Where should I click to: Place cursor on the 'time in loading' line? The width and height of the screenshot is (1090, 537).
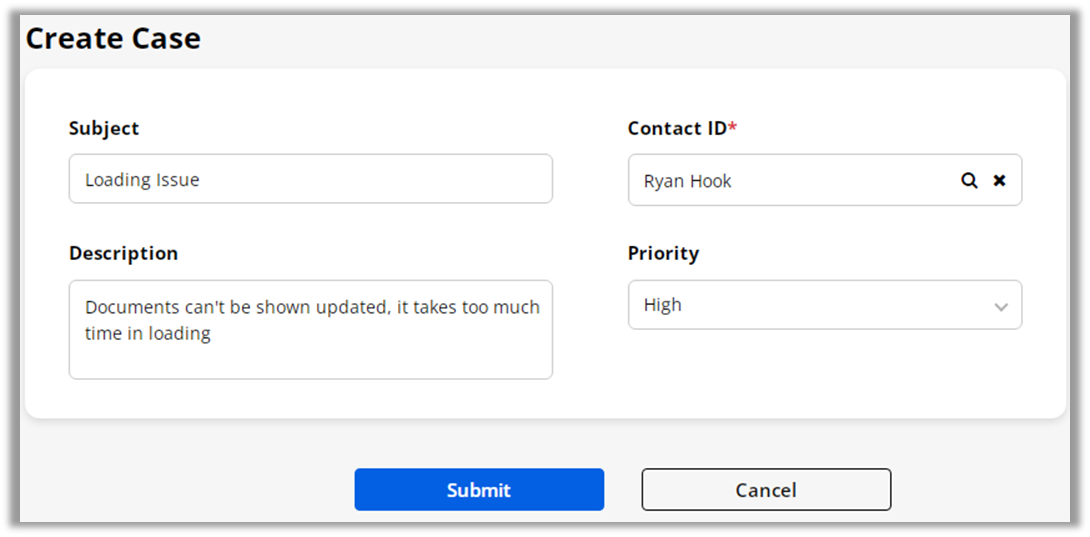[147, 334]
